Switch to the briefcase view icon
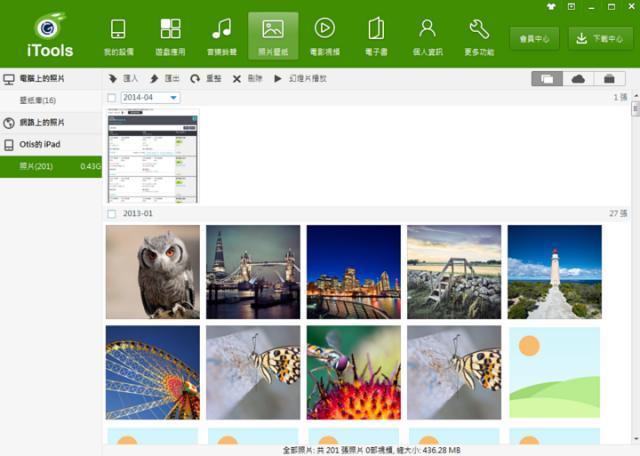Screen dimensions: 640x456 [609, 78]
